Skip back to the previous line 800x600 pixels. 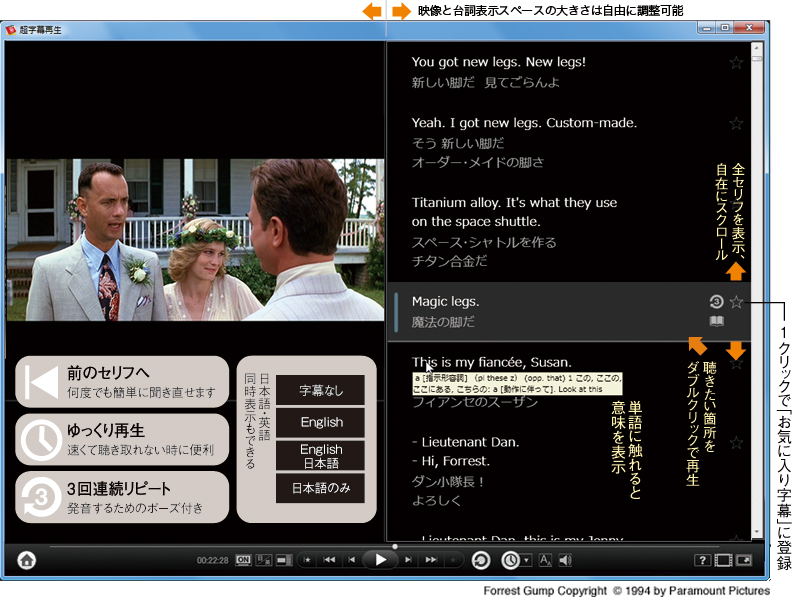pyautogui.click(x=352, y=560)
